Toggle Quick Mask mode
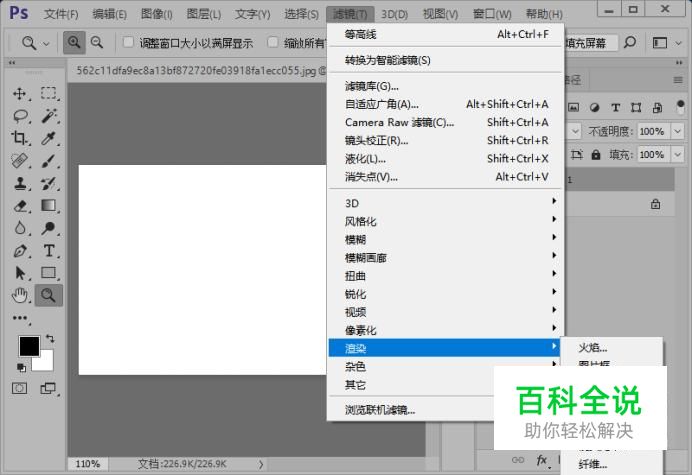The height and width of the screenshot is (475, 692). pos(19,388)
